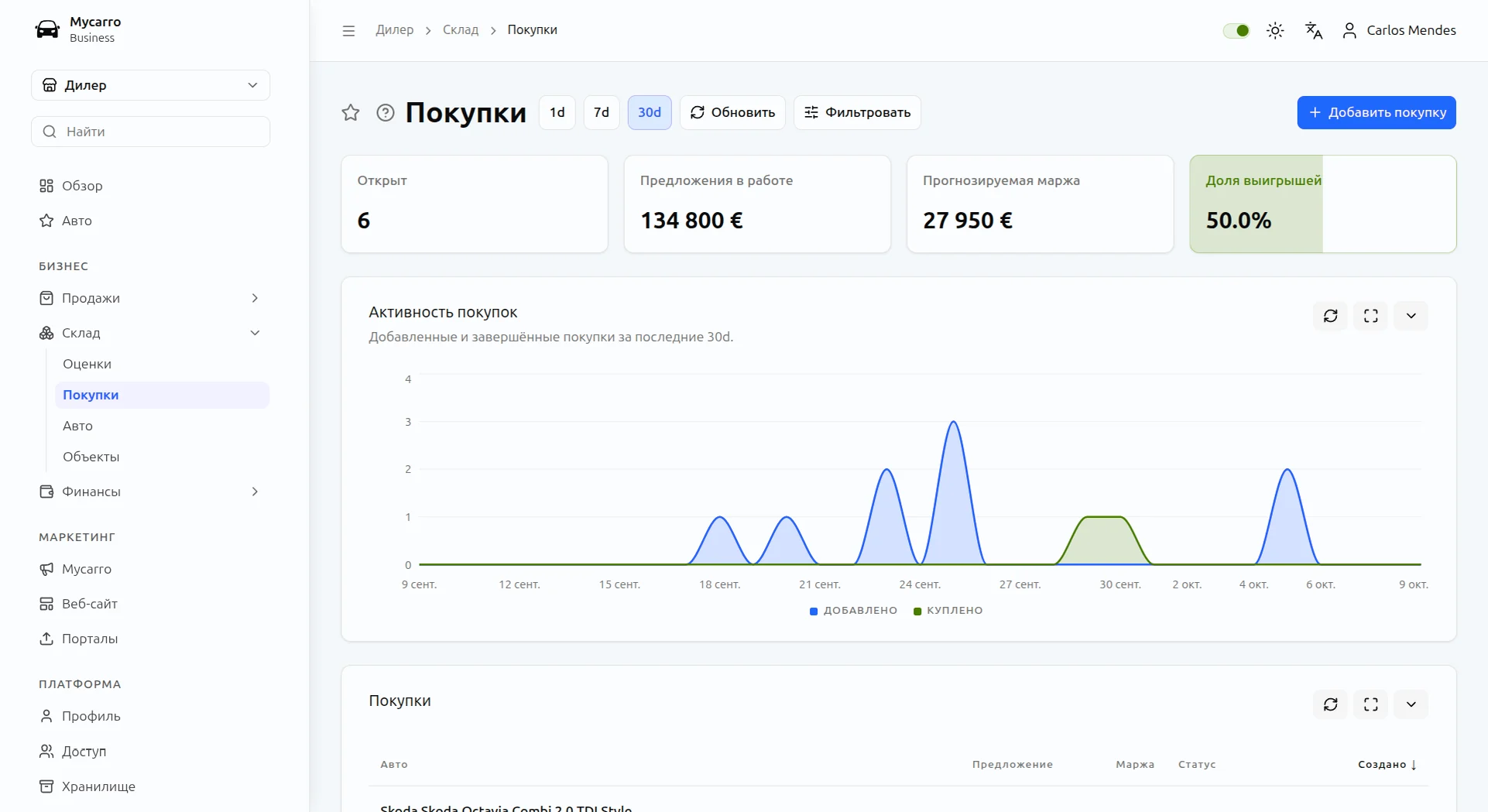Open the language translation icon

pos(1314,30)
